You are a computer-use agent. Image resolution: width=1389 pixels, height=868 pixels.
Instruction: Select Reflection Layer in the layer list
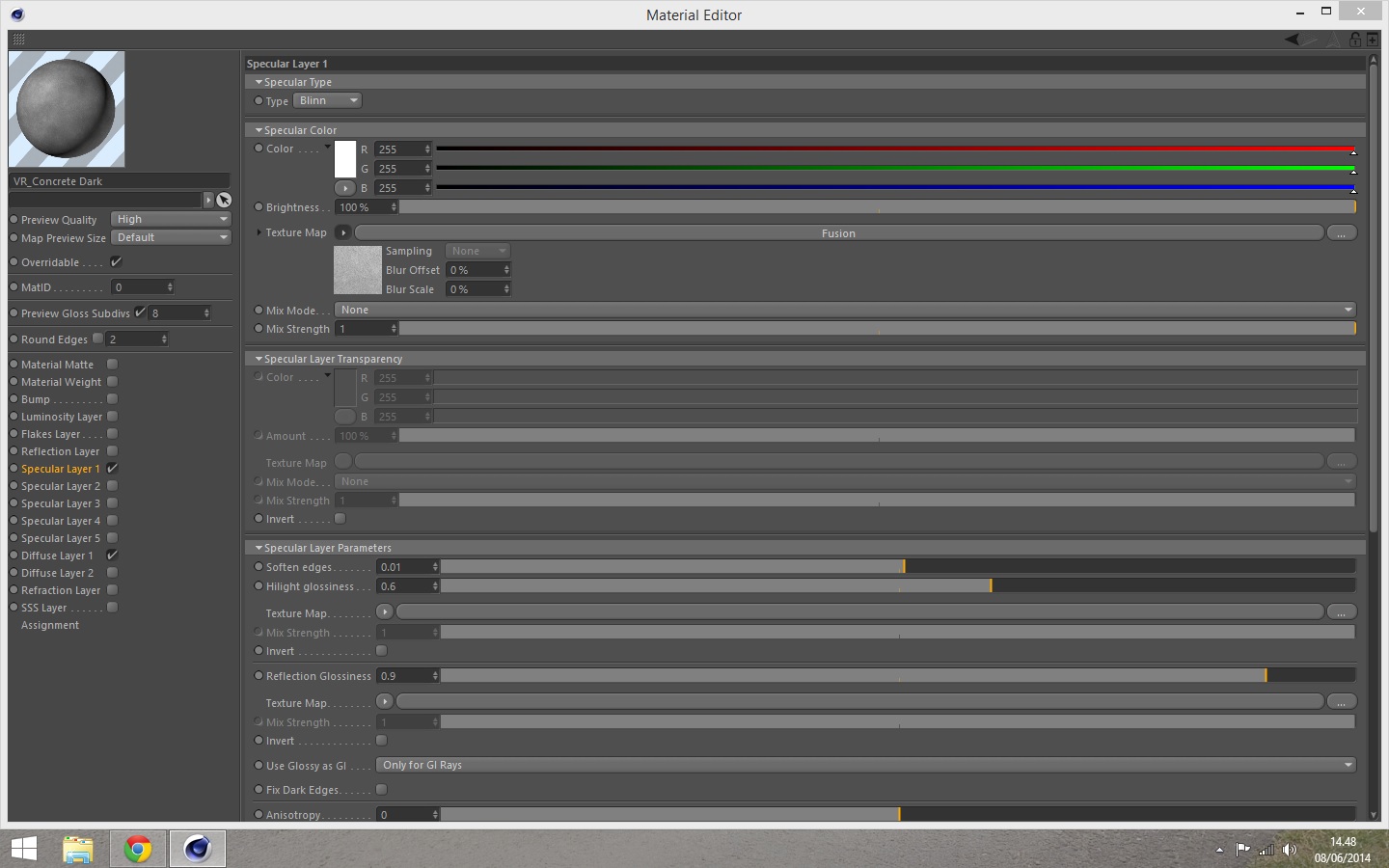[60, 451]
